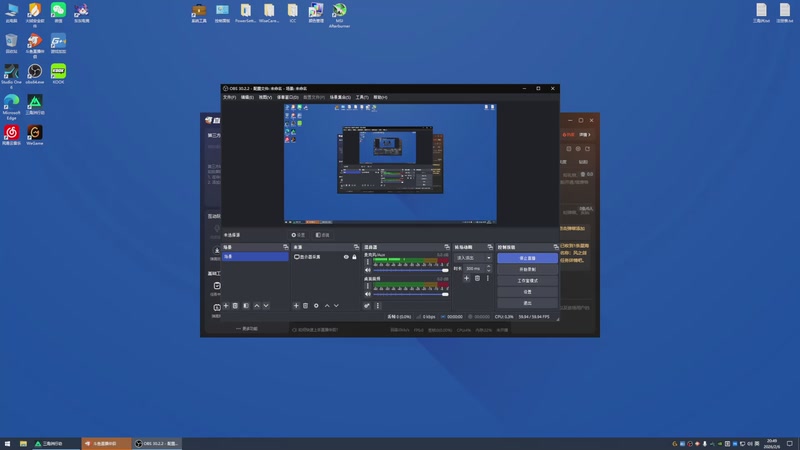Pop out the Scenes dock

tap(286, 247)
